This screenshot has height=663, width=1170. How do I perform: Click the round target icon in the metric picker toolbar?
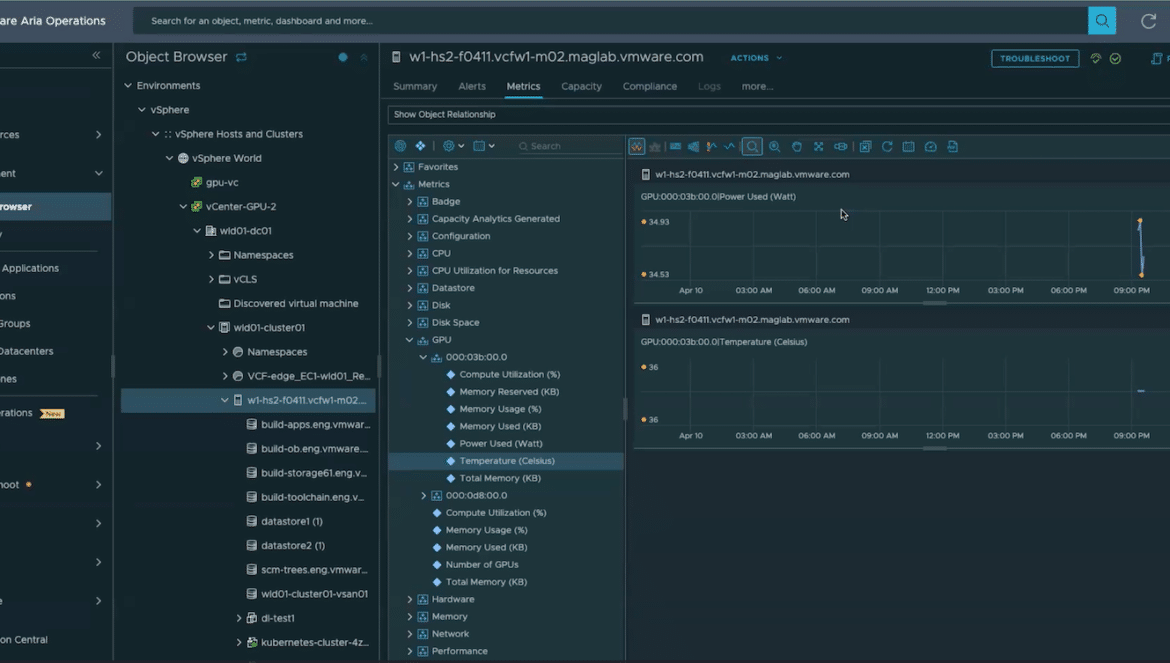401,146
